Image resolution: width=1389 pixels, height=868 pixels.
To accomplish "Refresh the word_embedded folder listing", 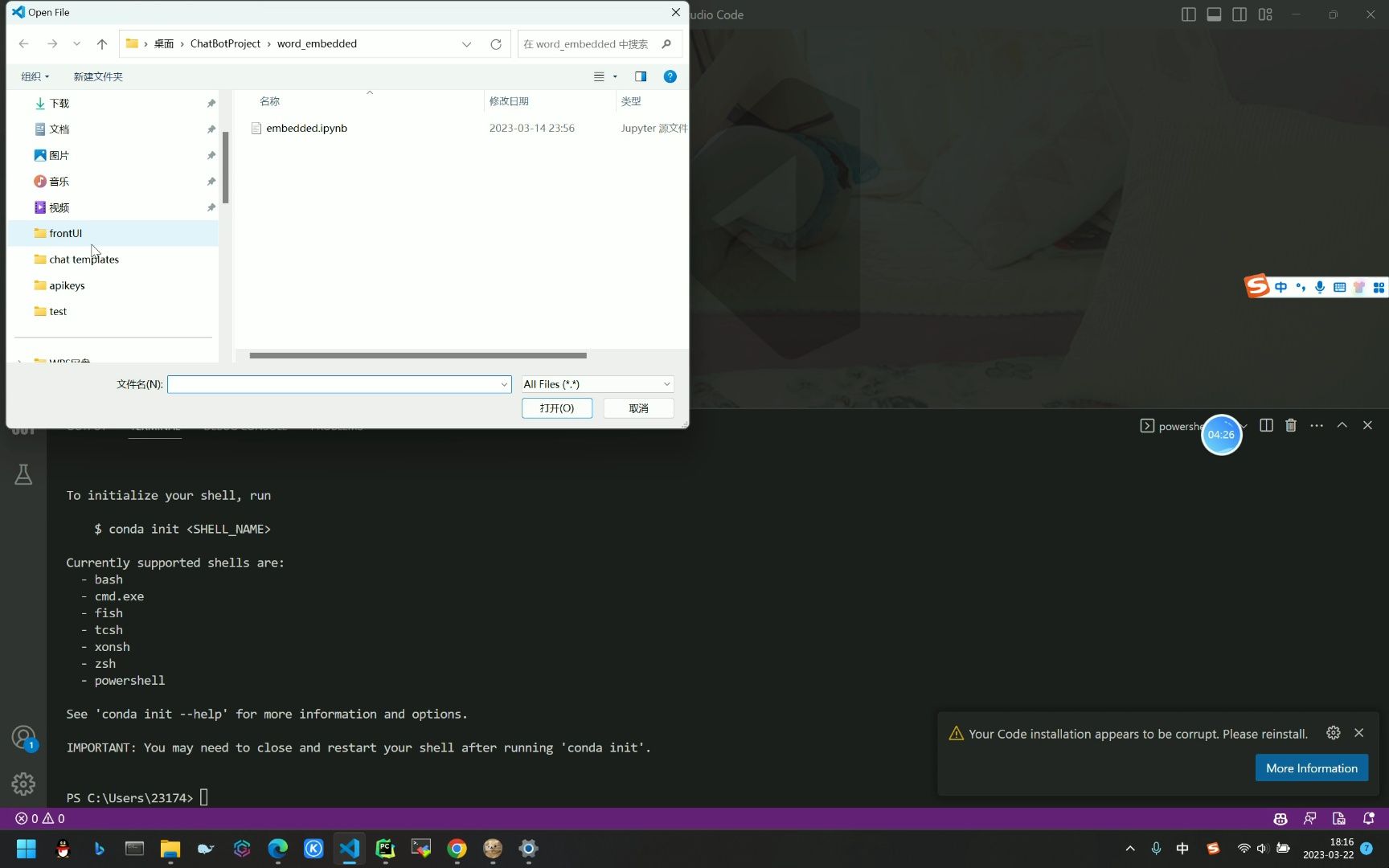I will coord(496,44).
